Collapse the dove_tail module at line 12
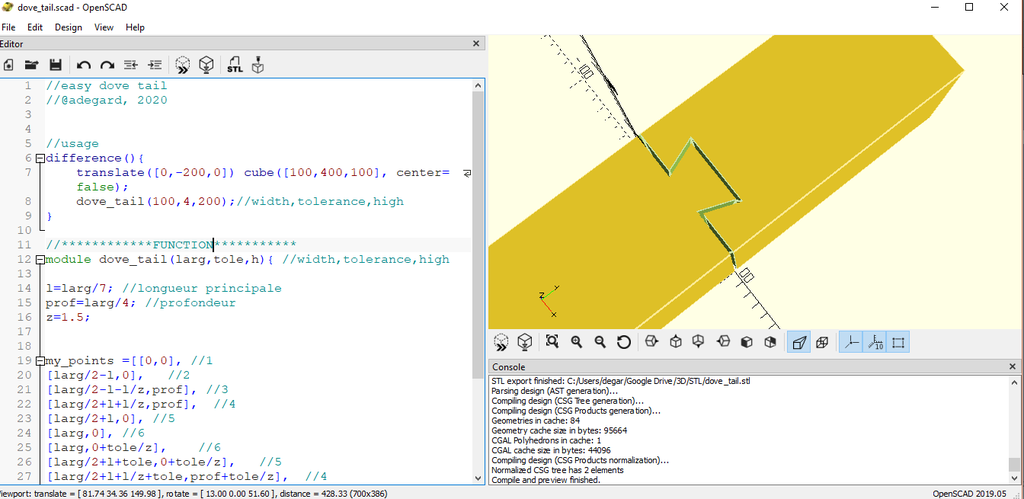Viewport: 1024px width, 499px height. [40, 260]
